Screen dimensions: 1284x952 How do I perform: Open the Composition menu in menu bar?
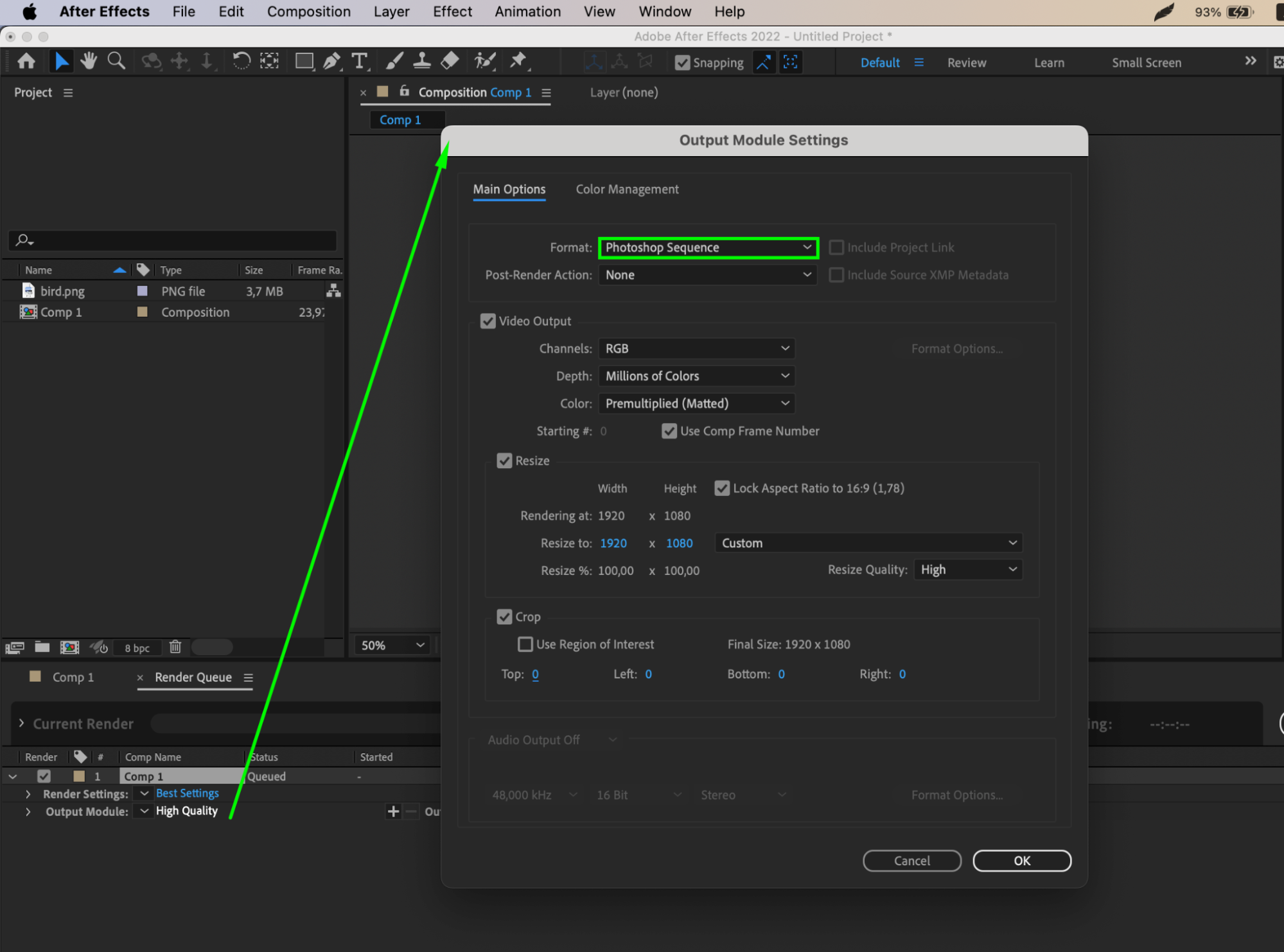[309, 12]
